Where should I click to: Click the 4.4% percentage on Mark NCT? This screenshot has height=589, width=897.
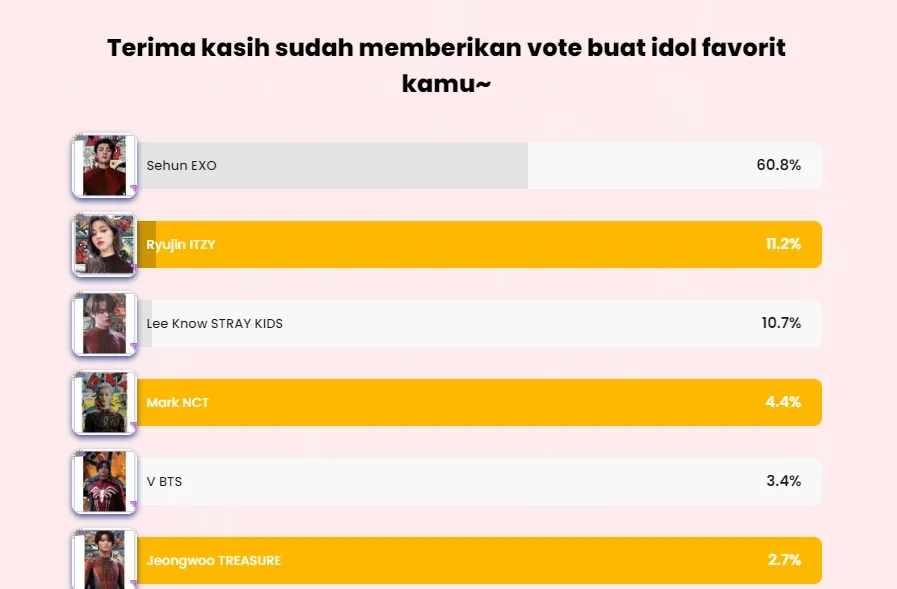pos(783,401)
